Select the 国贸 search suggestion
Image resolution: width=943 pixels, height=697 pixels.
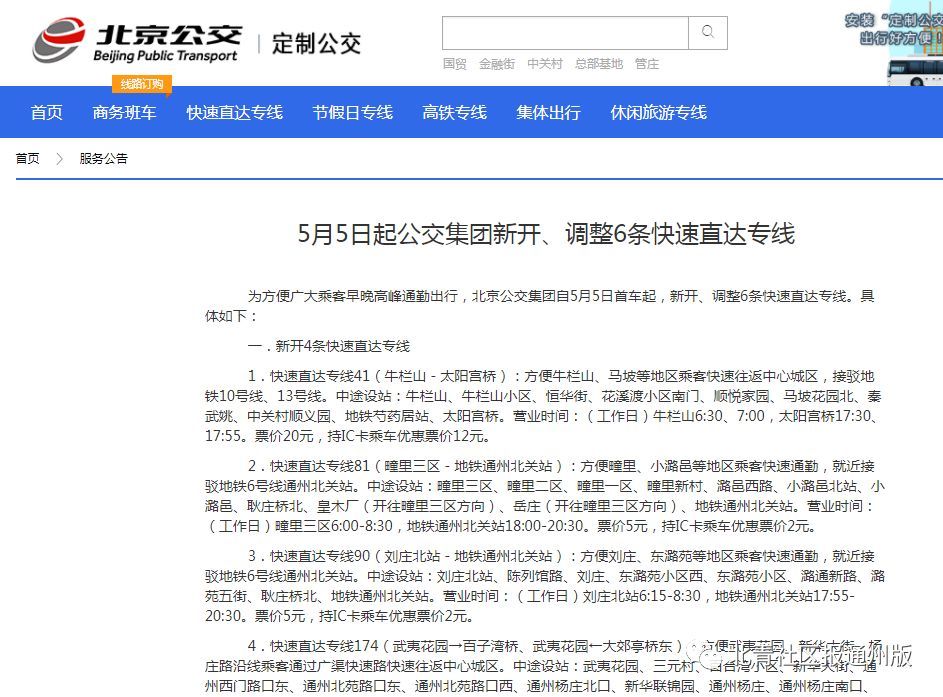click(x=455, y=64)
